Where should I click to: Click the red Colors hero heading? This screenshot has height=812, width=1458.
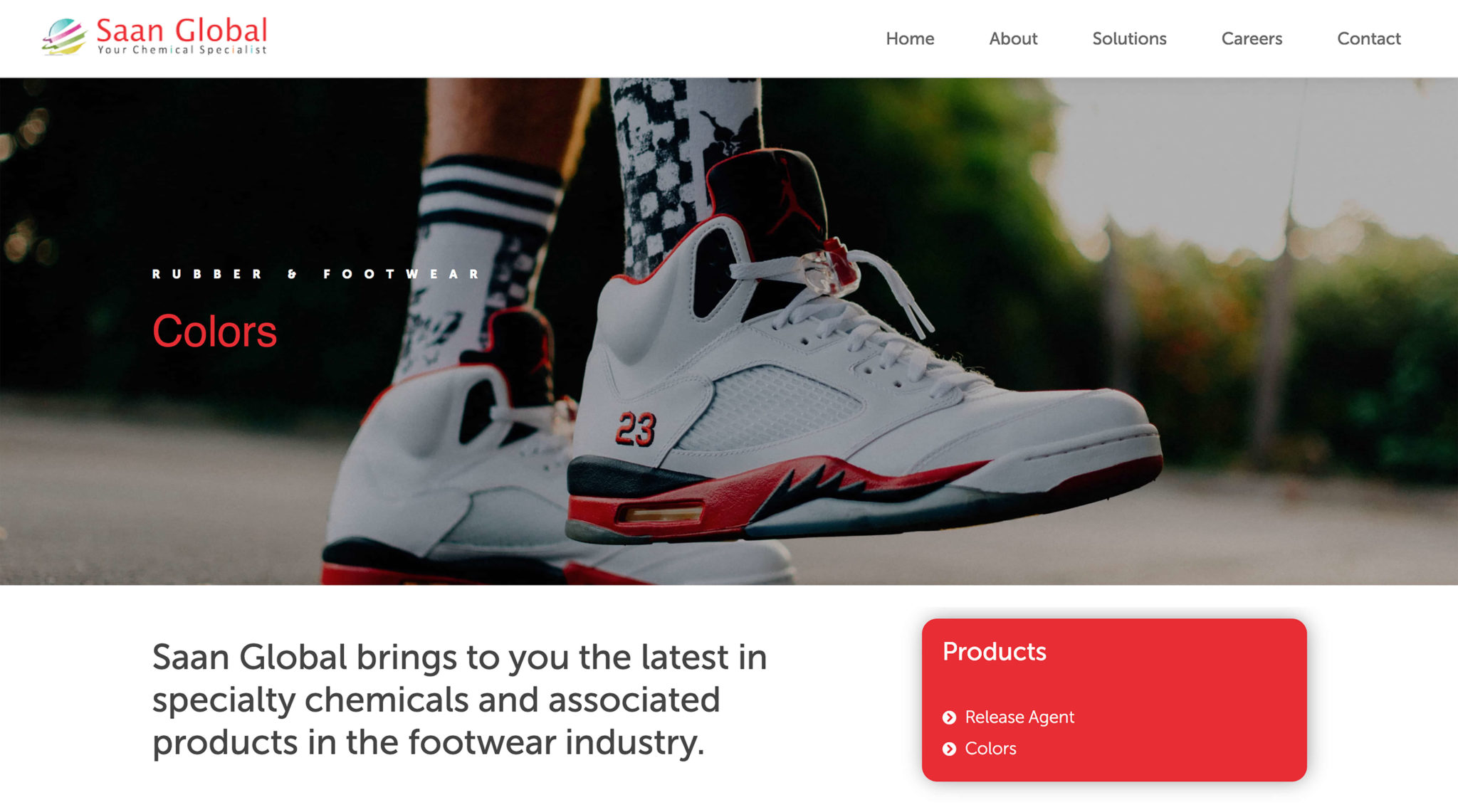214,332
